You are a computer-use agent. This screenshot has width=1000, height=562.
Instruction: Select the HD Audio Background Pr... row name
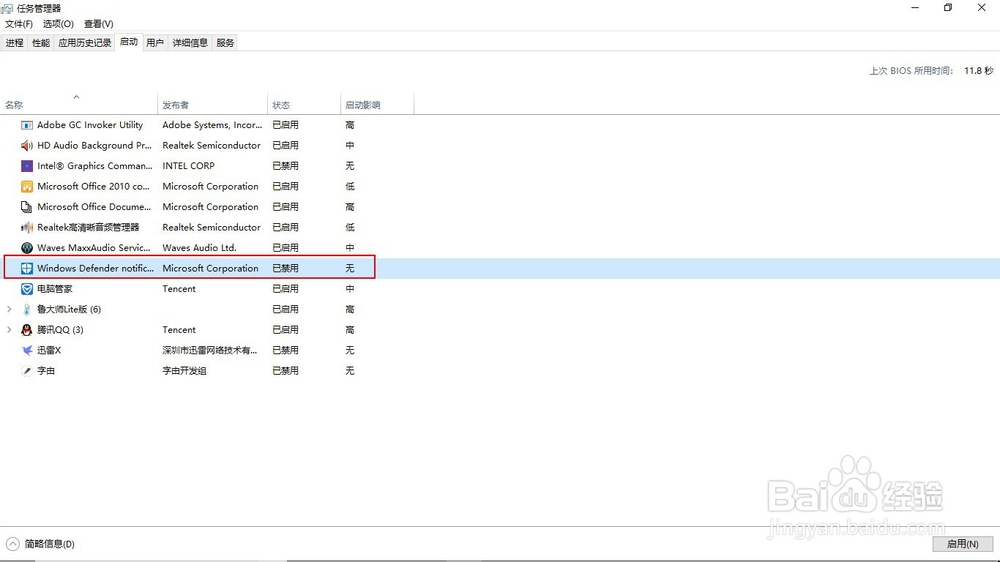point(94,145)
